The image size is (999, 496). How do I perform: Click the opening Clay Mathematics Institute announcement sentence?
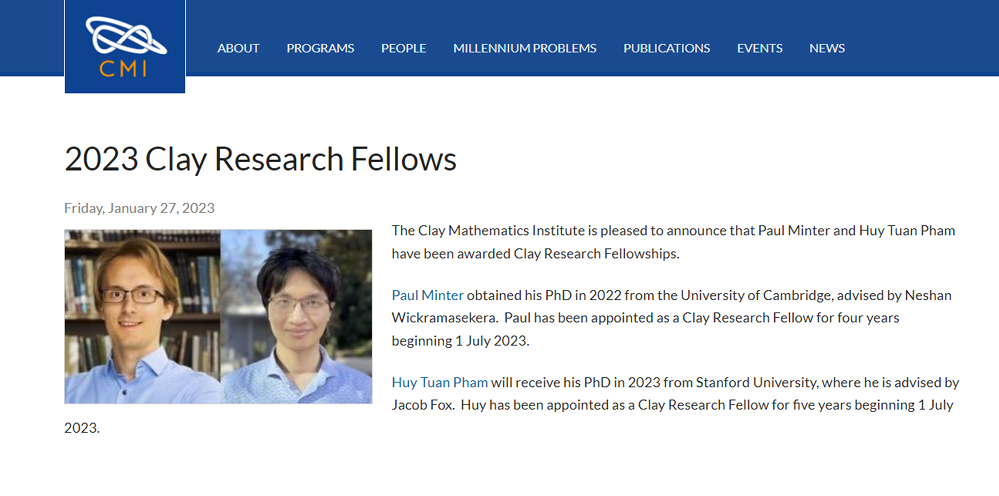(673, 242)
